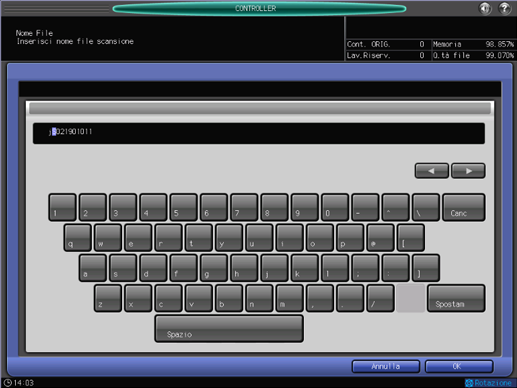Click the speaker sound icon in title bar
The width and height of the screenshot is (517, 388).
pos(485,8)
